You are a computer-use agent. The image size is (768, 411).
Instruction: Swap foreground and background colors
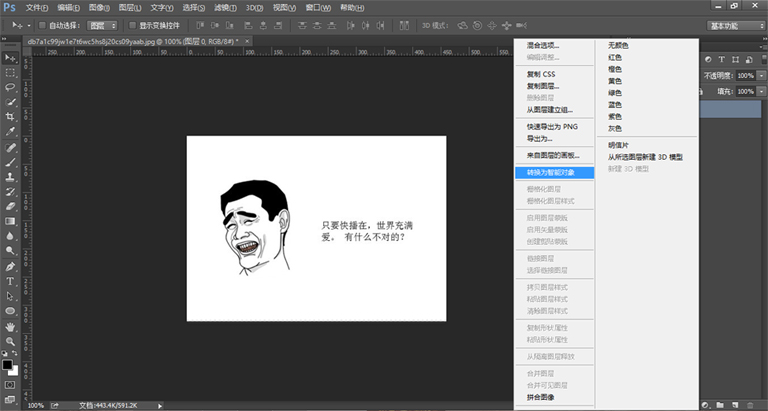pos(15,353)
